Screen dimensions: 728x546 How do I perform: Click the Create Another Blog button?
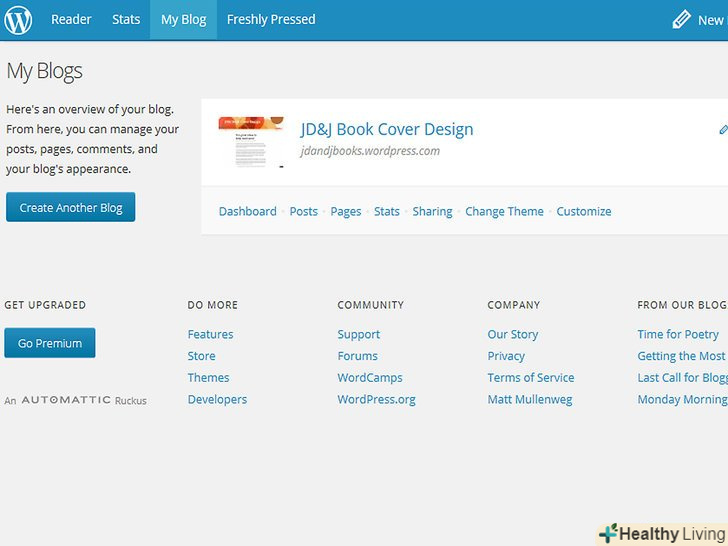pyautogui.click(x=71, y=207)
